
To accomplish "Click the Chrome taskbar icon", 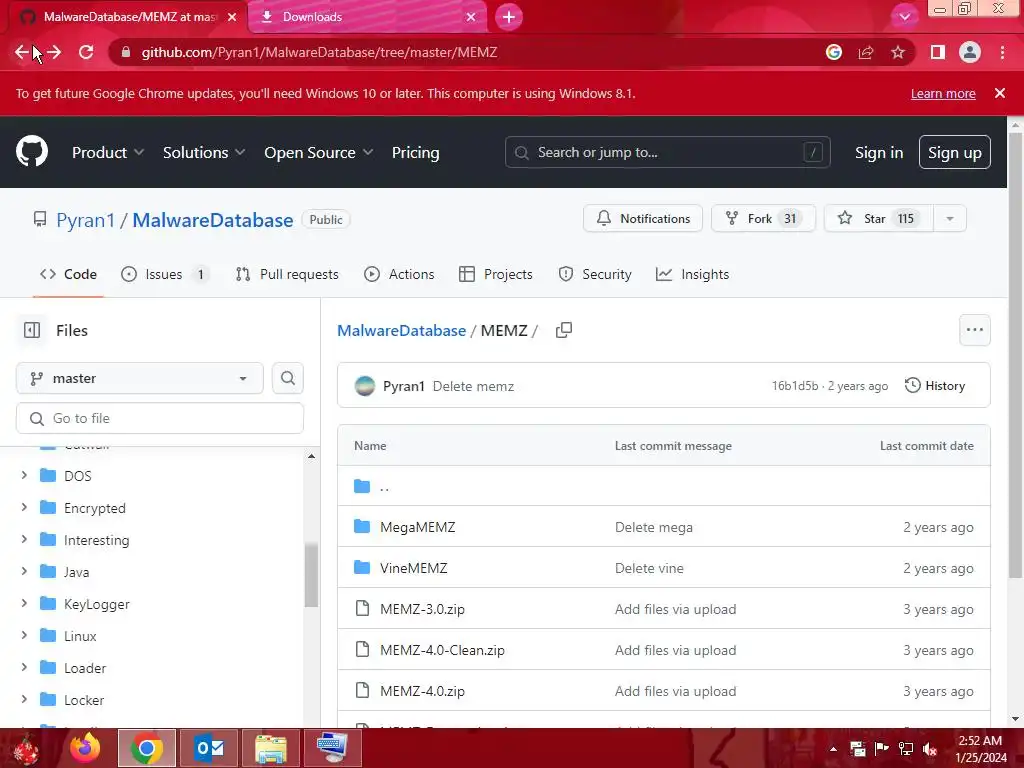I will 147,748.
